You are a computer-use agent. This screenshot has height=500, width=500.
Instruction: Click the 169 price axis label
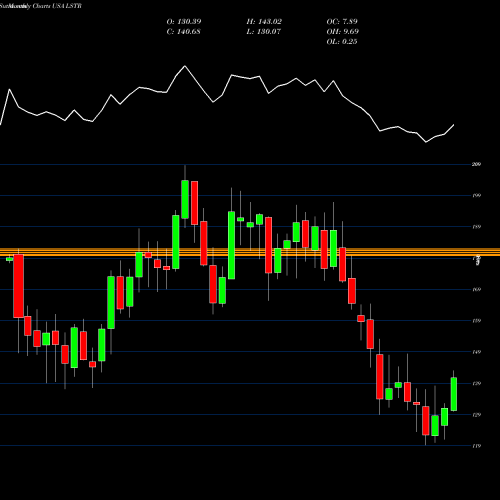(x=477, y=290)
